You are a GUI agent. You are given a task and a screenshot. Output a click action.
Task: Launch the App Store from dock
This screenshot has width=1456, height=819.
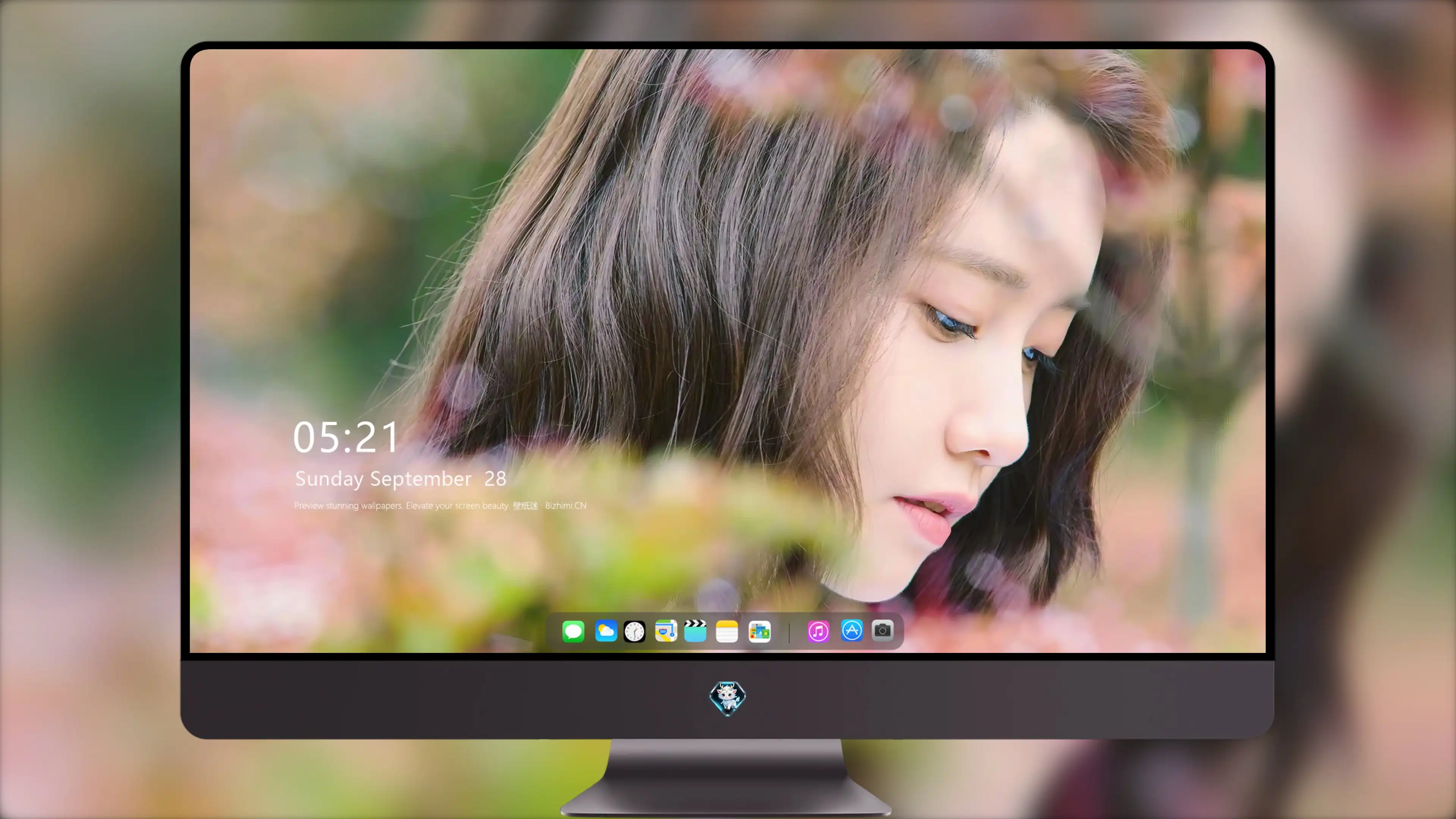[852, 630]
